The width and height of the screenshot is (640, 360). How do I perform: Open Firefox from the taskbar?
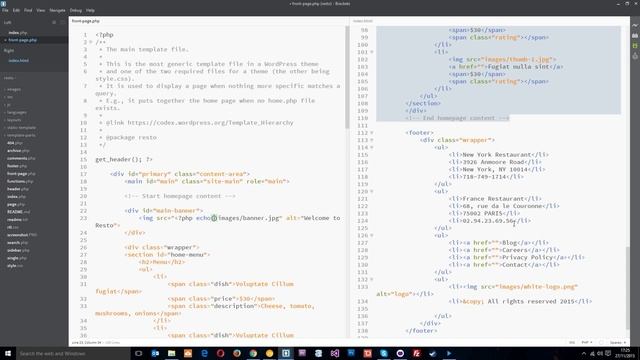pos(237,353)
